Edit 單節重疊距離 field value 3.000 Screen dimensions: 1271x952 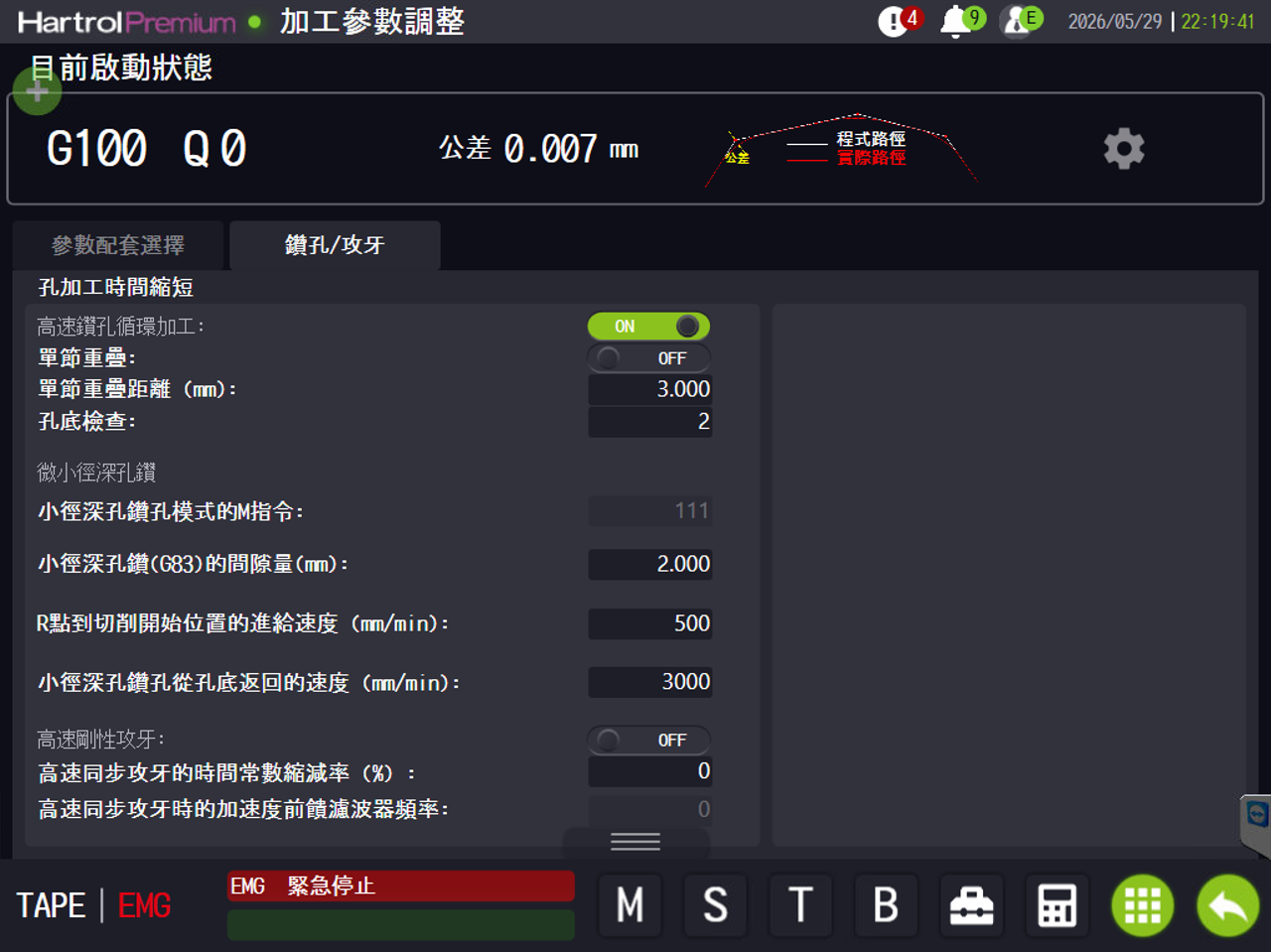click(x=650, y=389)
